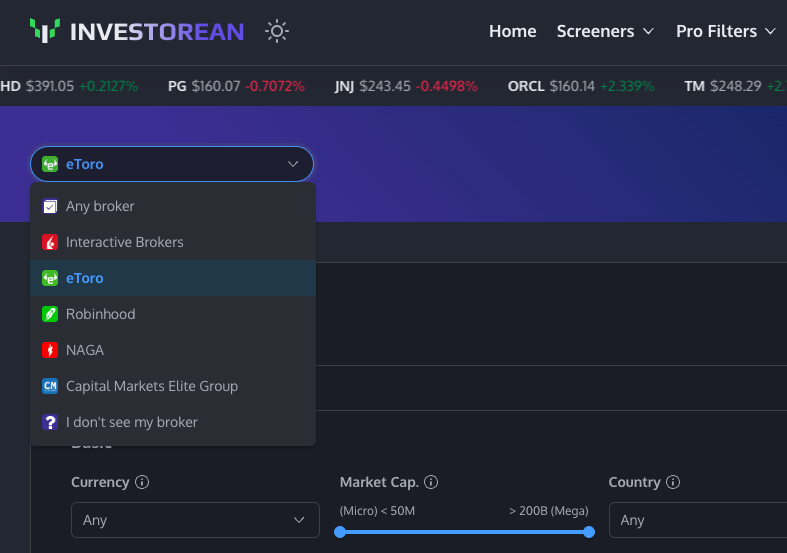The height and width of the screenshot is (553, 787).
Task: Collapse the eToro broker dropdown
Action: click(x=172, y=164)
